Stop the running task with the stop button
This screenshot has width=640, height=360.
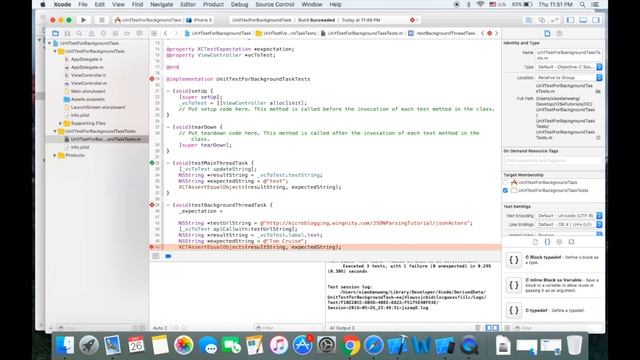(102, 20)
